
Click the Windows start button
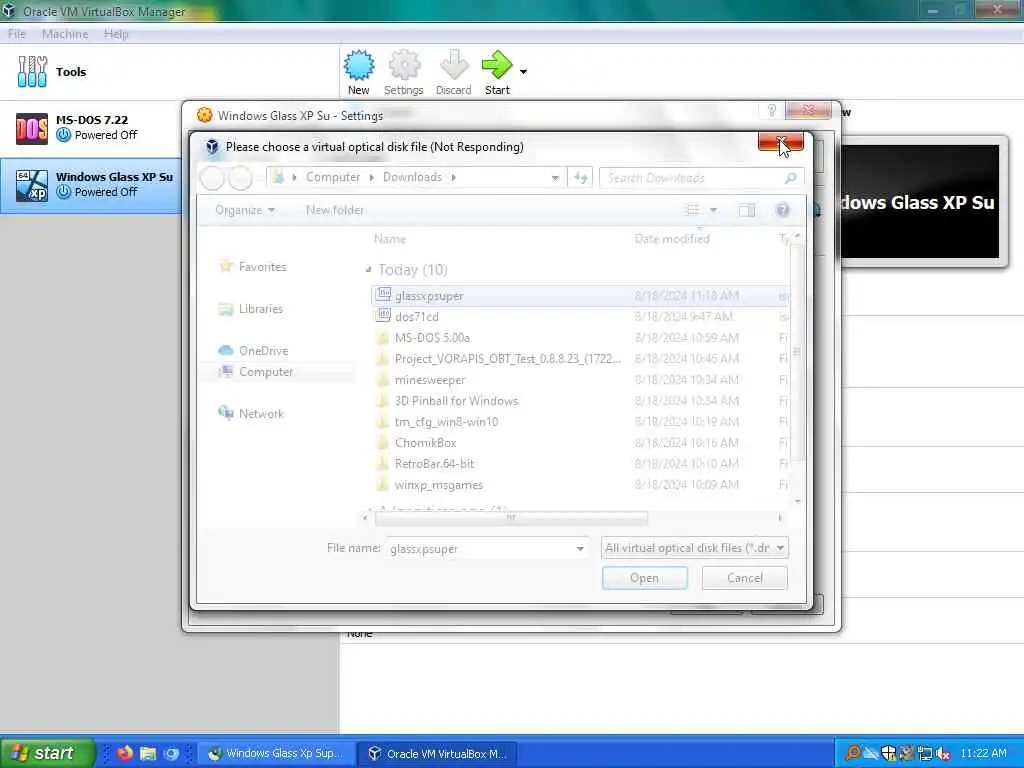pyautogui.click(x=48, y=753)
